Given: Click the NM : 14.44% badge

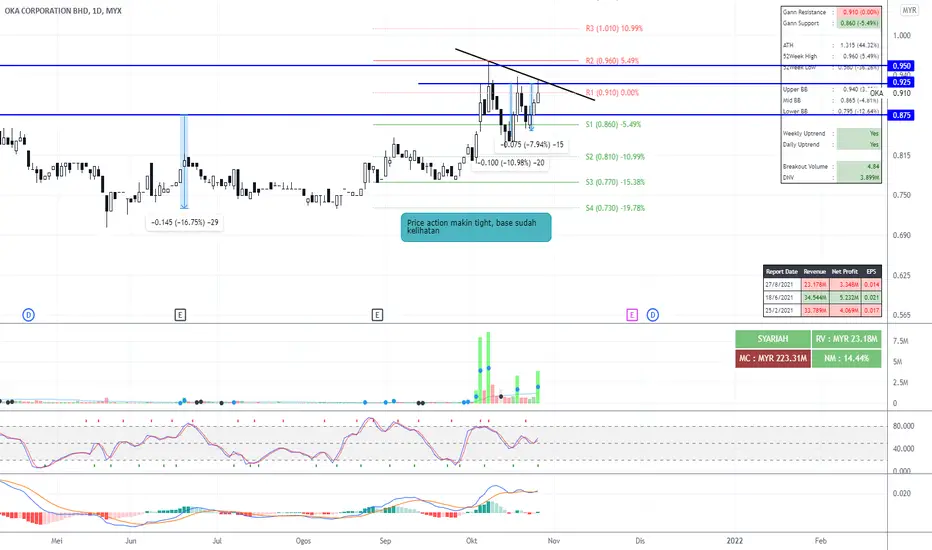Looking at the screenshot, I should coord(846,359).
